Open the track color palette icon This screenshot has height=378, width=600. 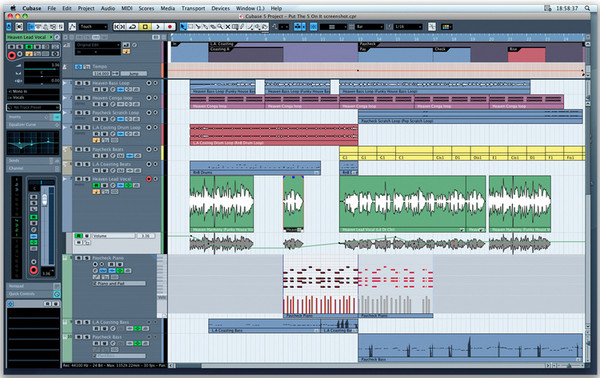click(x=447, y=27)
